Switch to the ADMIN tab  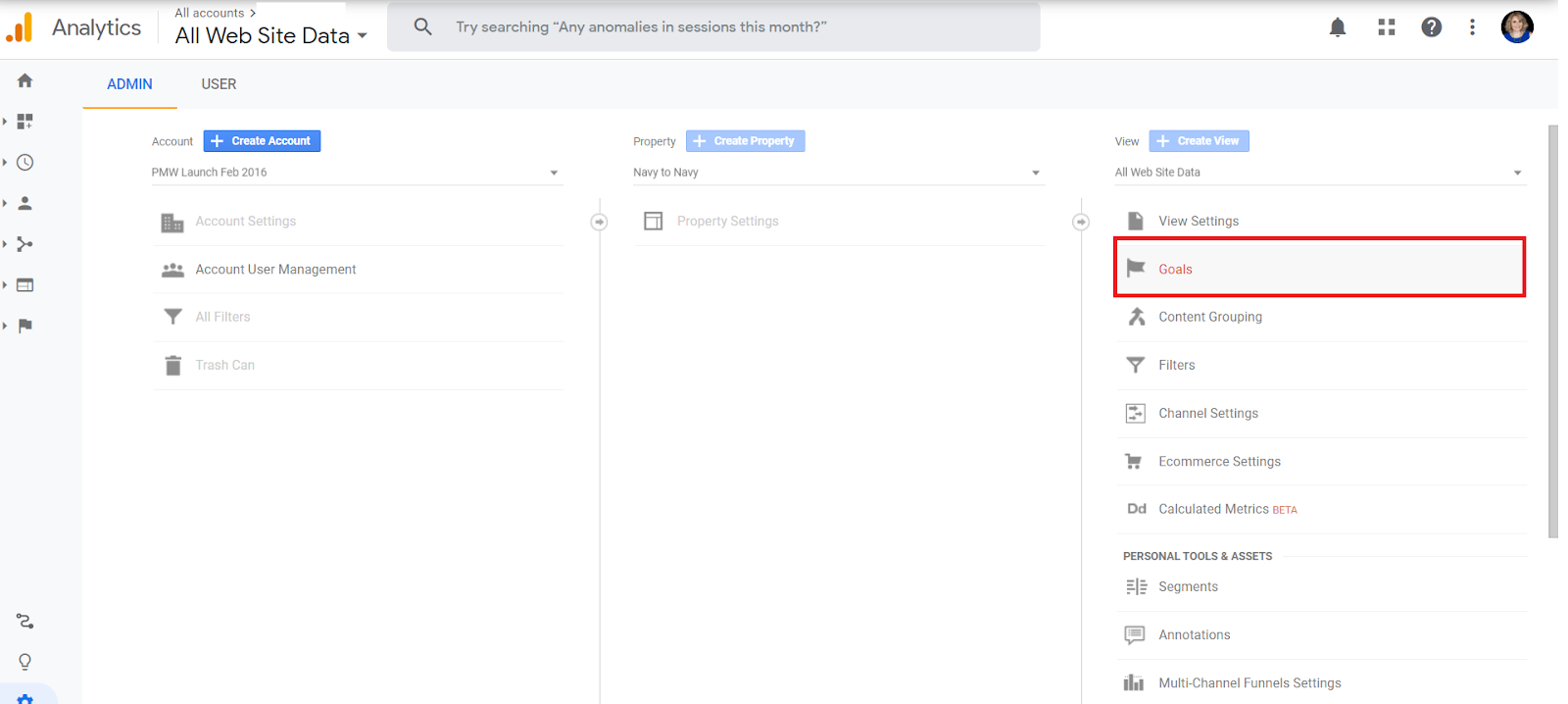point(129,84)
